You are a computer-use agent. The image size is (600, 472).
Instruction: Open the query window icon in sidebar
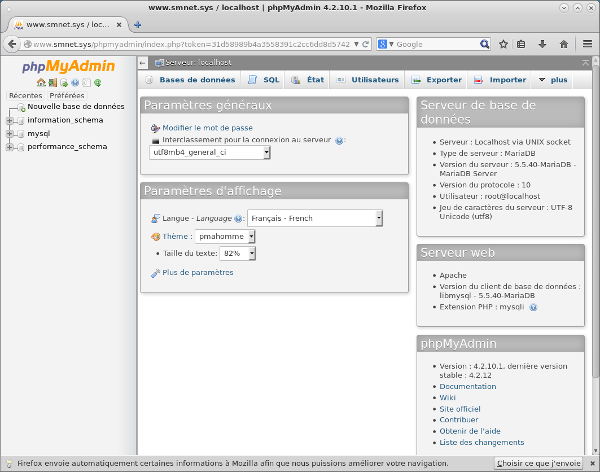click(x=64, y=82)
